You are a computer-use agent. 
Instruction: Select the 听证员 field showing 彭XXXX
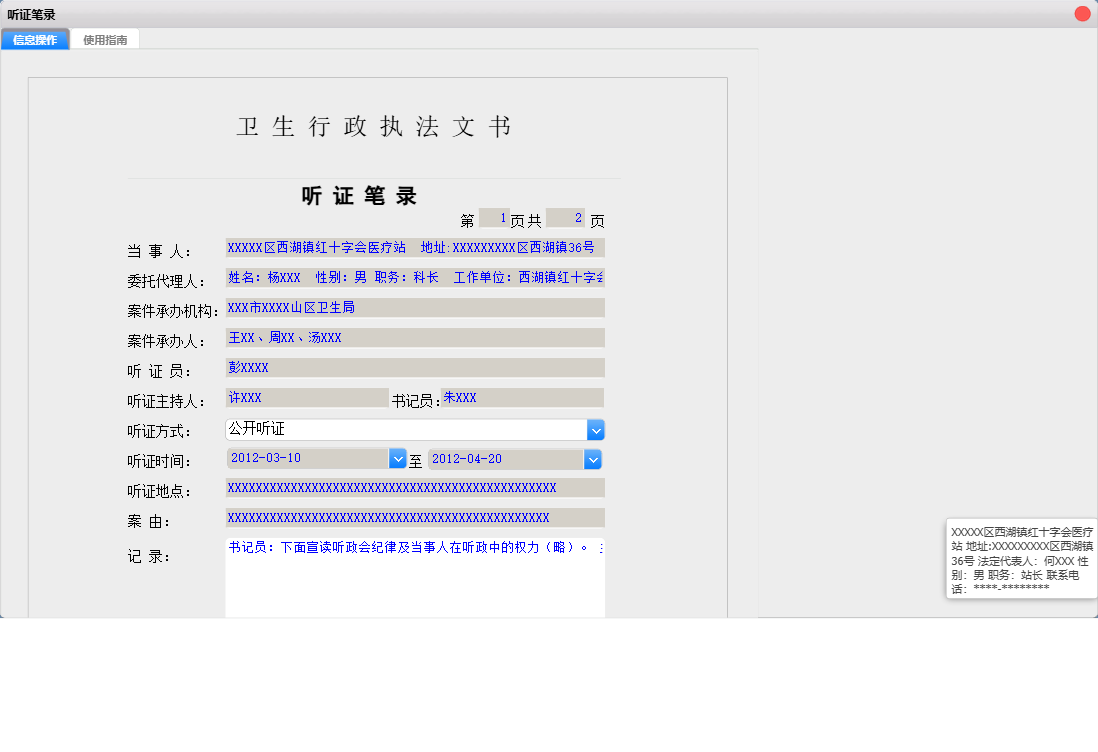pos(414,367)
